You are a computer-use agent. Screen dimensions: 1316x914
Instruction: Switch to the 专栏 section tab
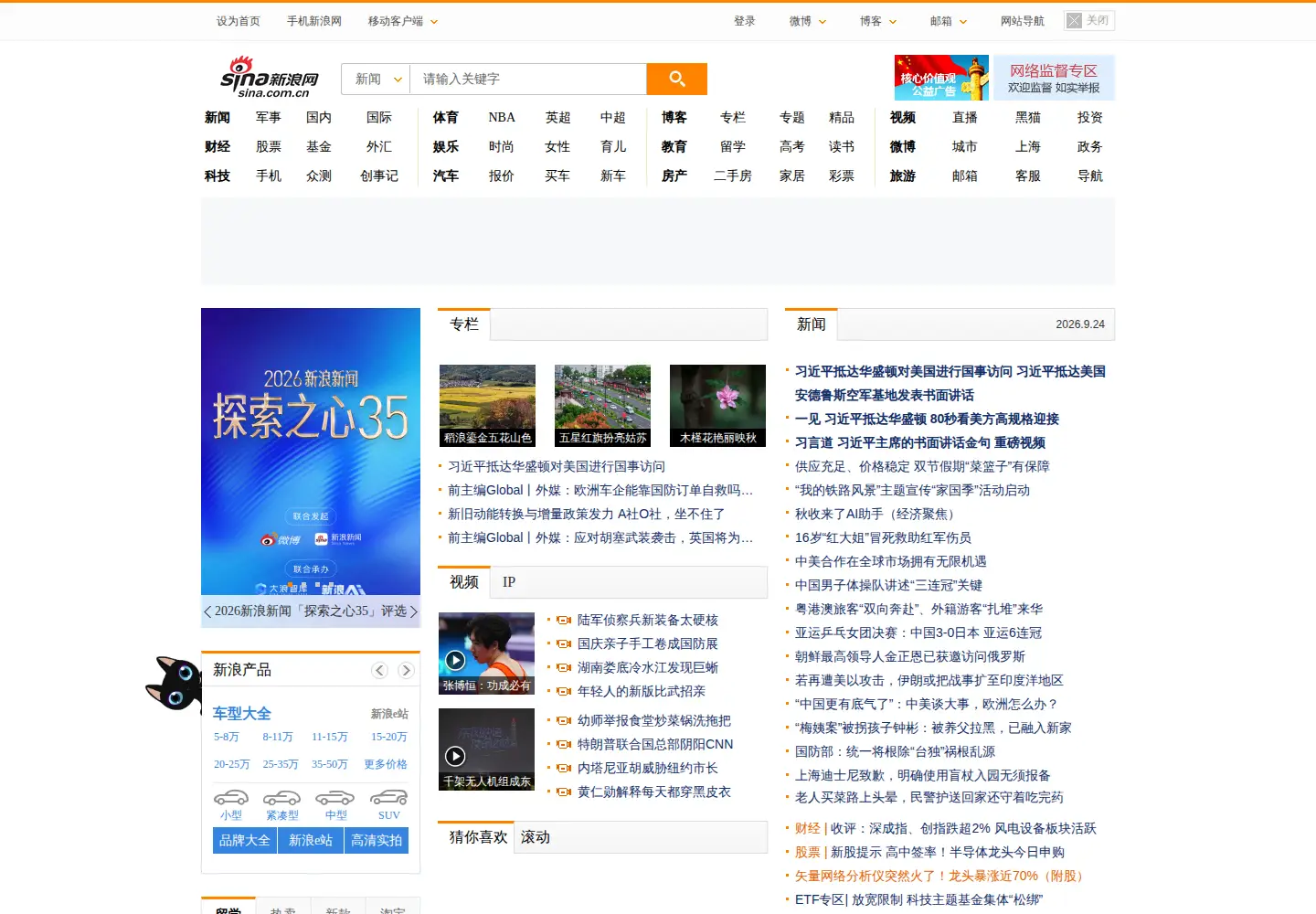(464, 324)
